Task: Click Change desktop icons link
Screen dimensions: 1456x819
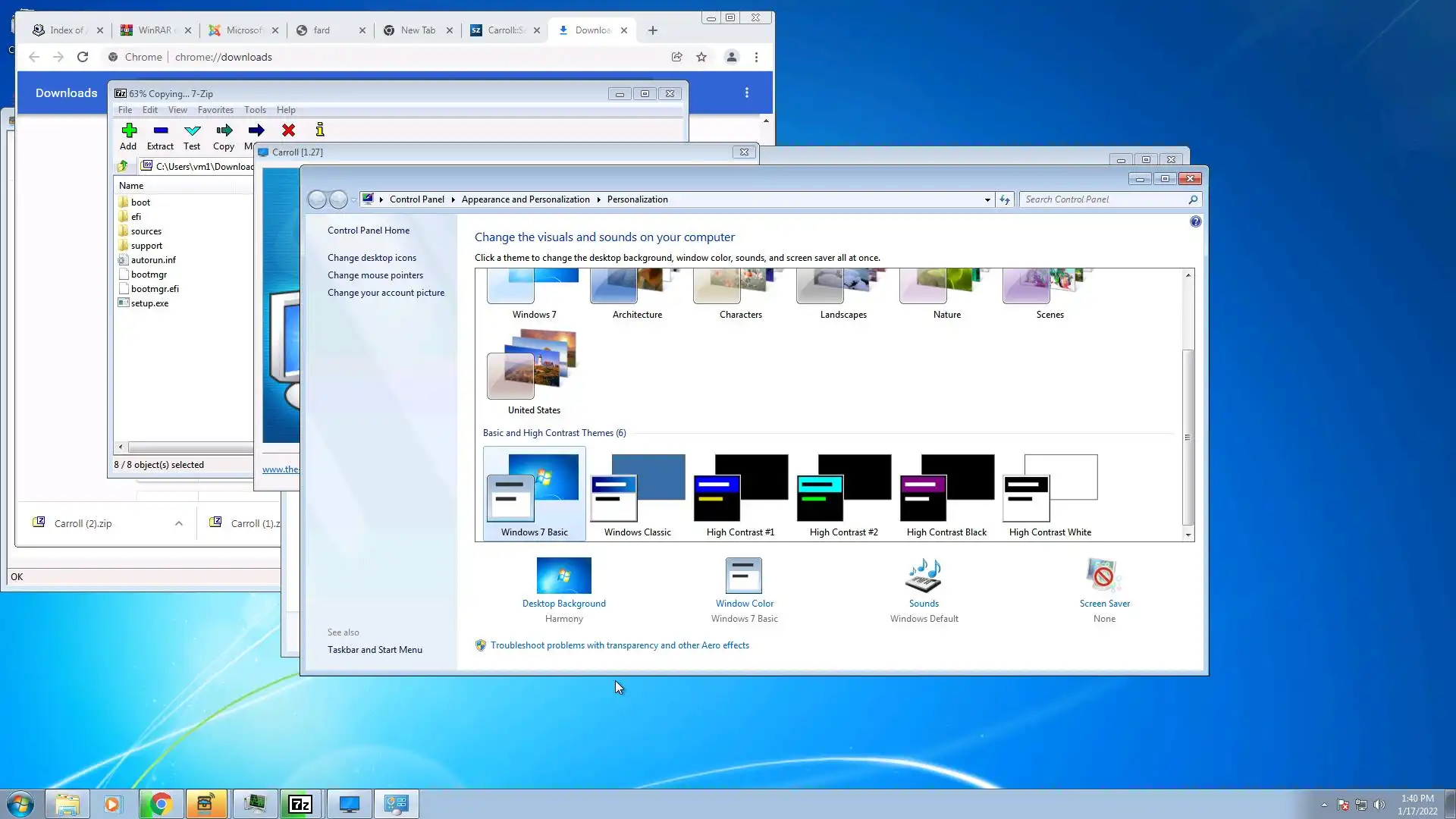Action: tap(372, 258)
